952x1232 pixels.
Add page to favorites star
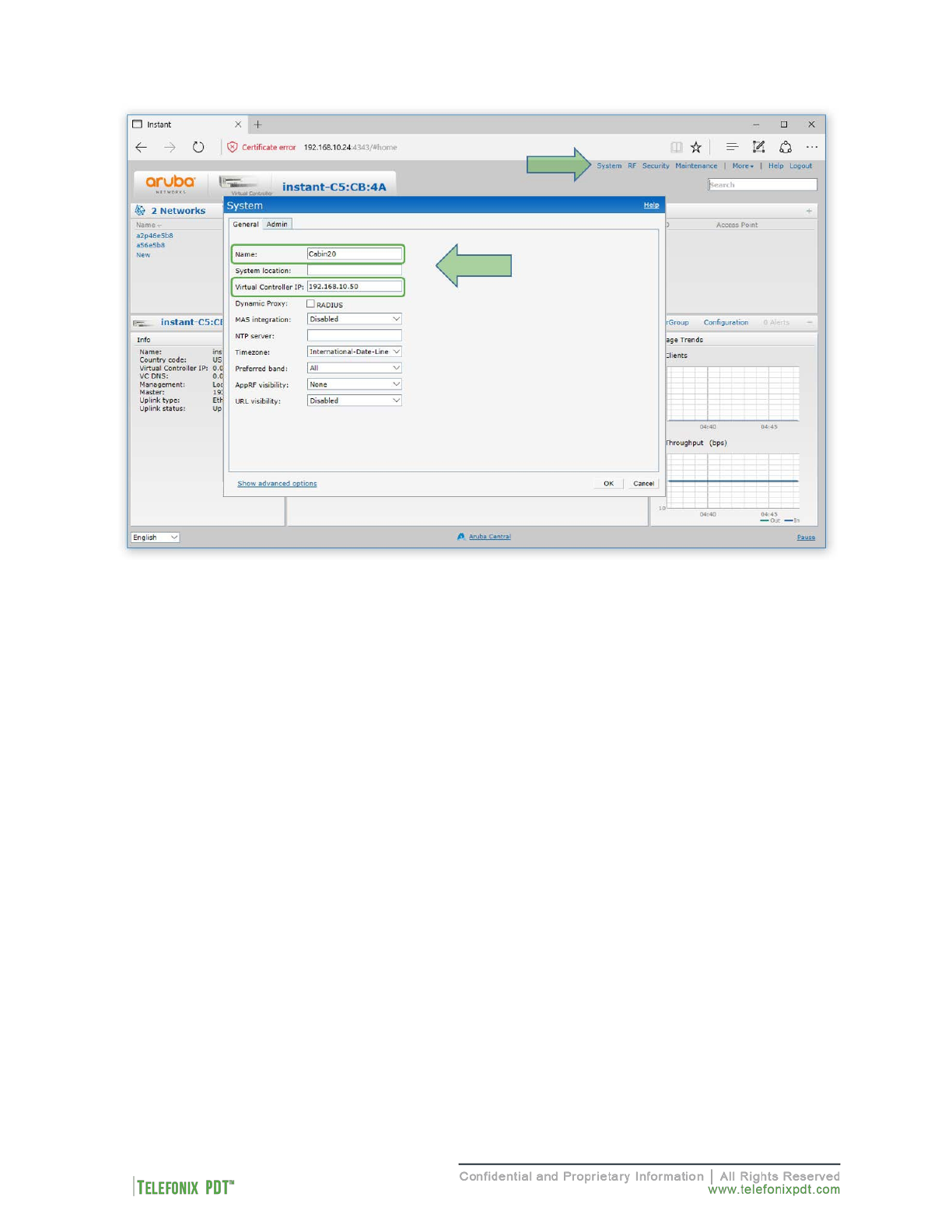point(696,147)
